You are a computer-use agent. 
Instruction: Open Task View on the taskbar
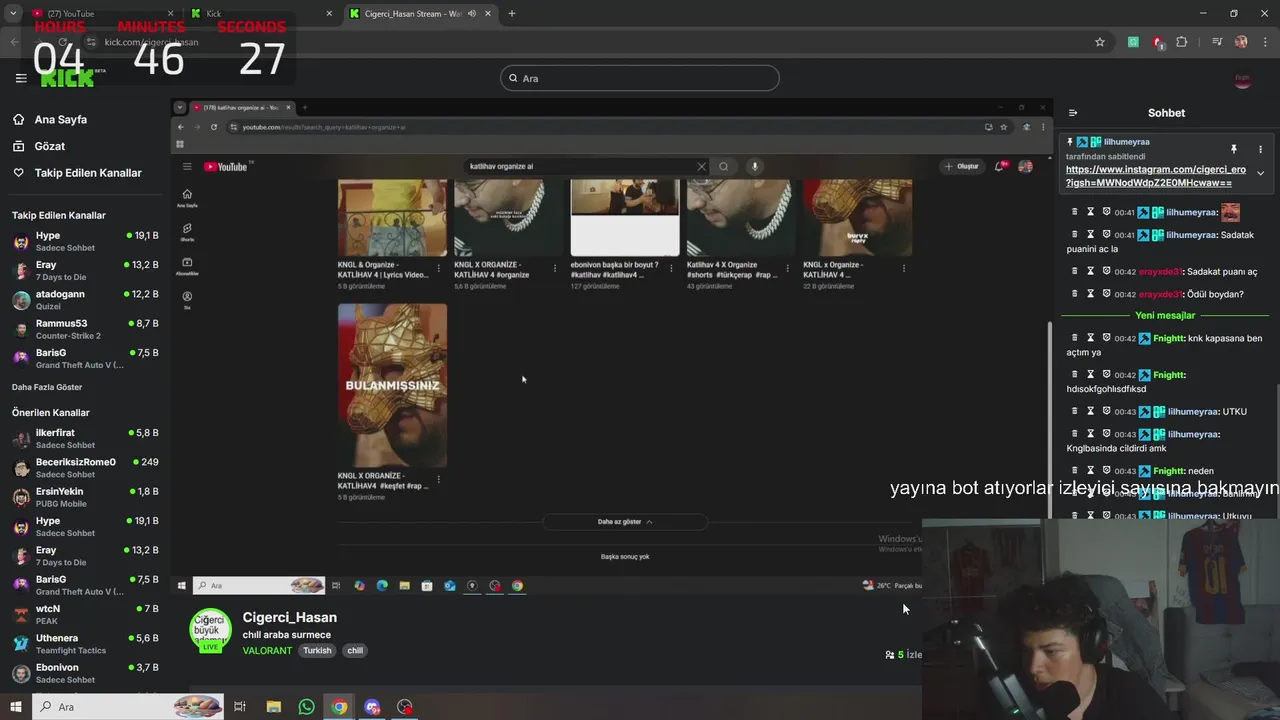tap(240, 707)
